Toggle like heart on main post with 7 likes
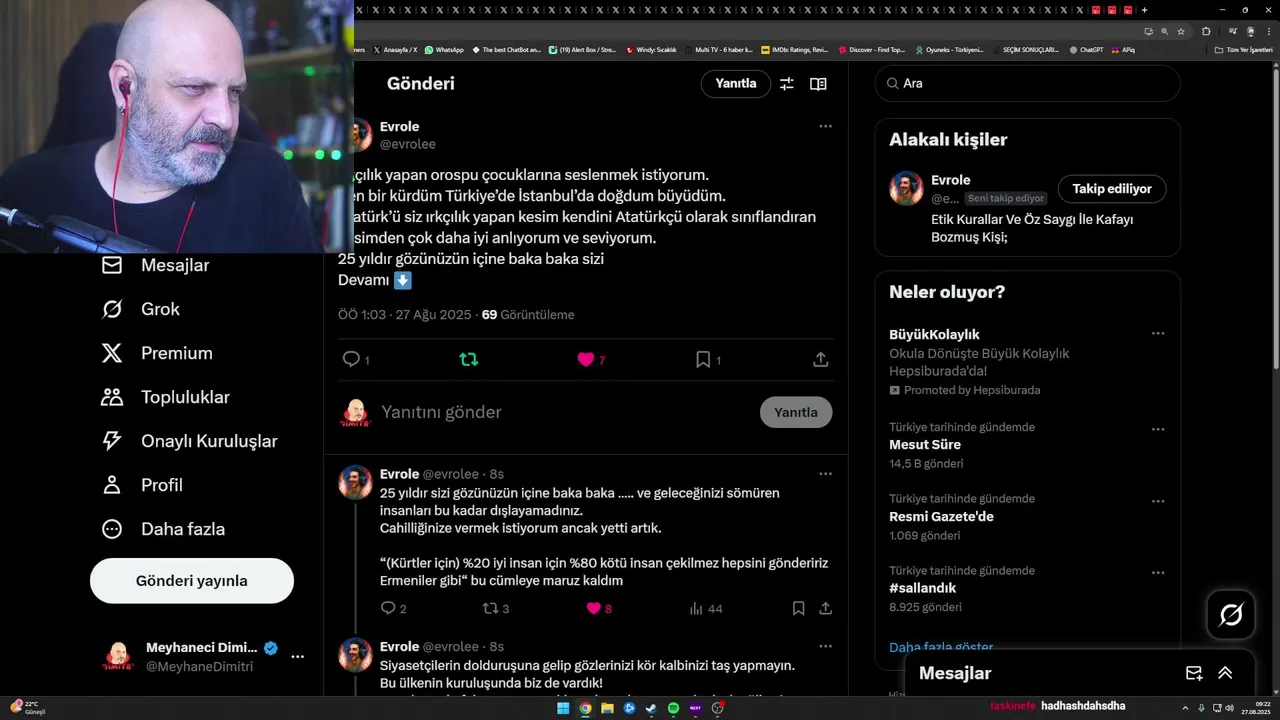 [x=586, y=359]
